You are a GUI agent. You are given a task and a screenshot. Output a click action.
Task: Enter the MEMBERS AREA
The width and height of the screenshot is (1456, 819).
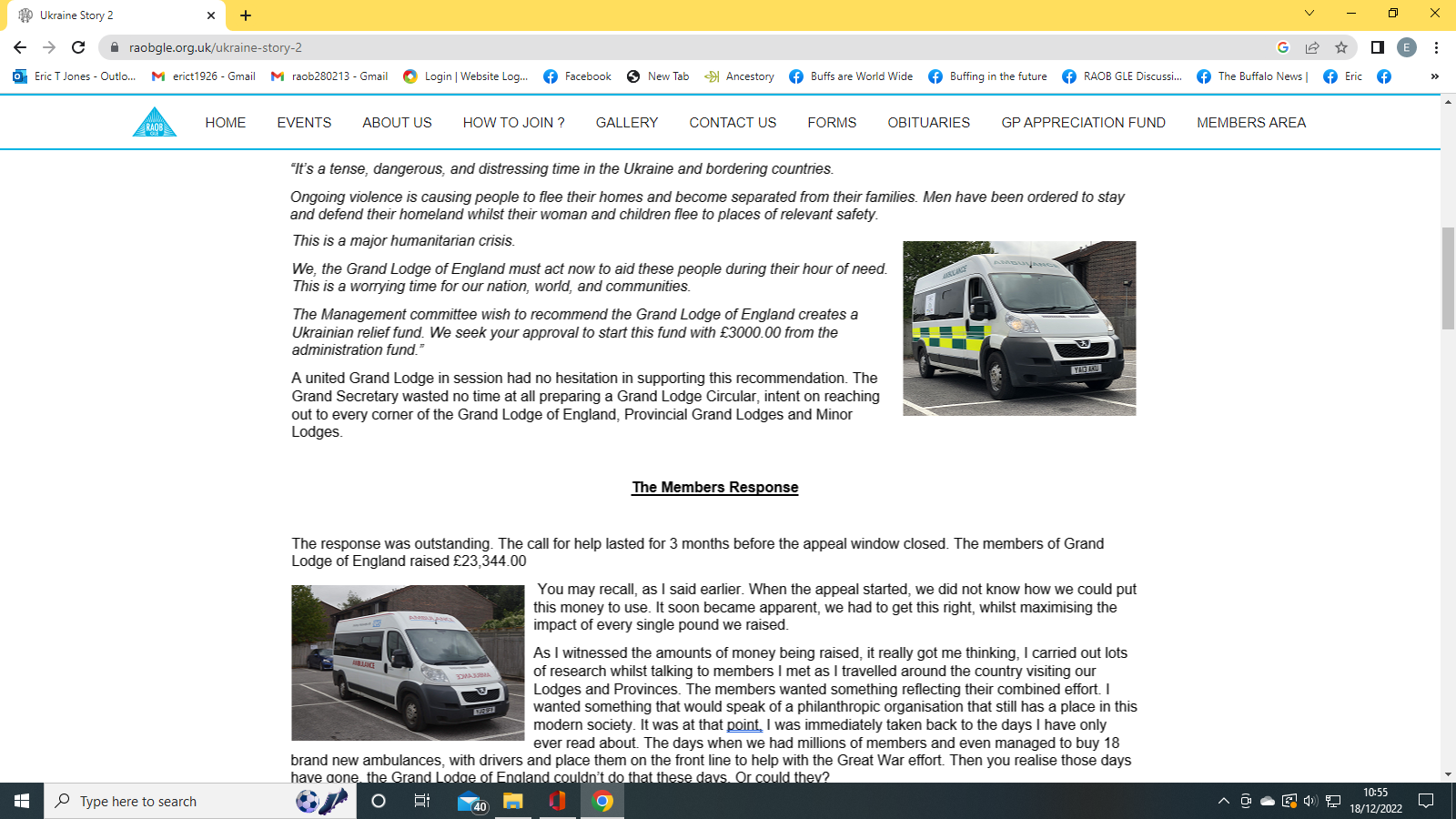1251,123
